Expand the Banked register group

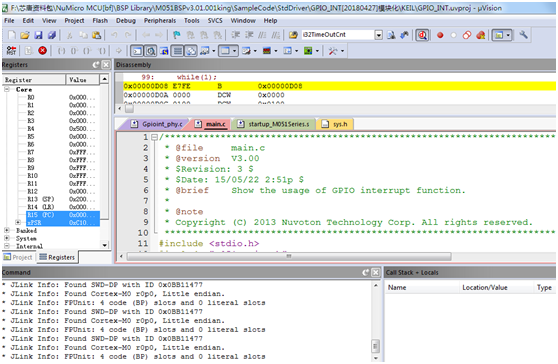coord(7,230)
